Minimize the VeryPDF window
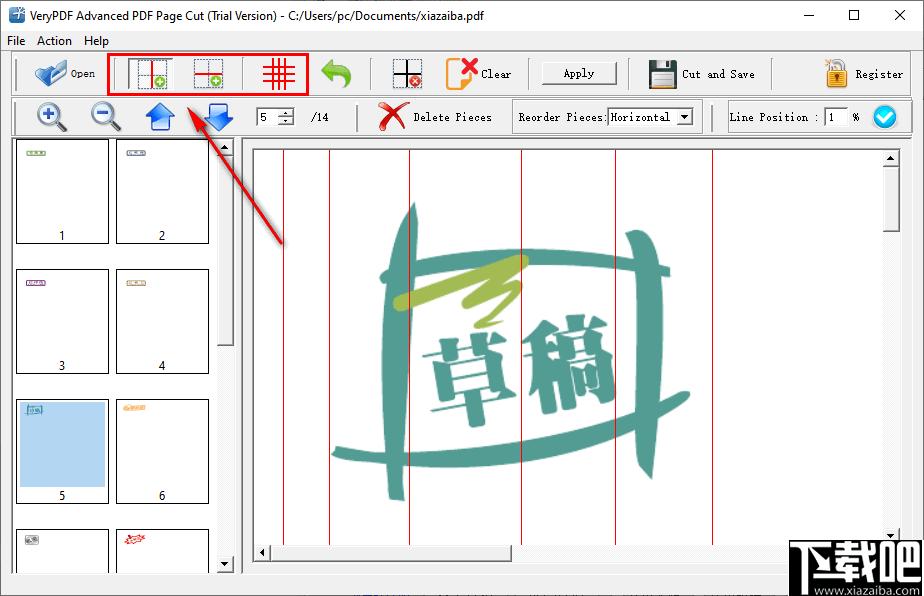The width and height of the screenshot is (924, 596). coord(809,15)
